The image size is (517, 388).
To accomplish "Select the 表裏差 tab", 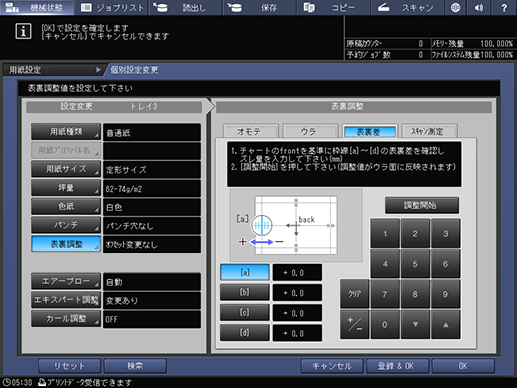I will click(370, 131).
